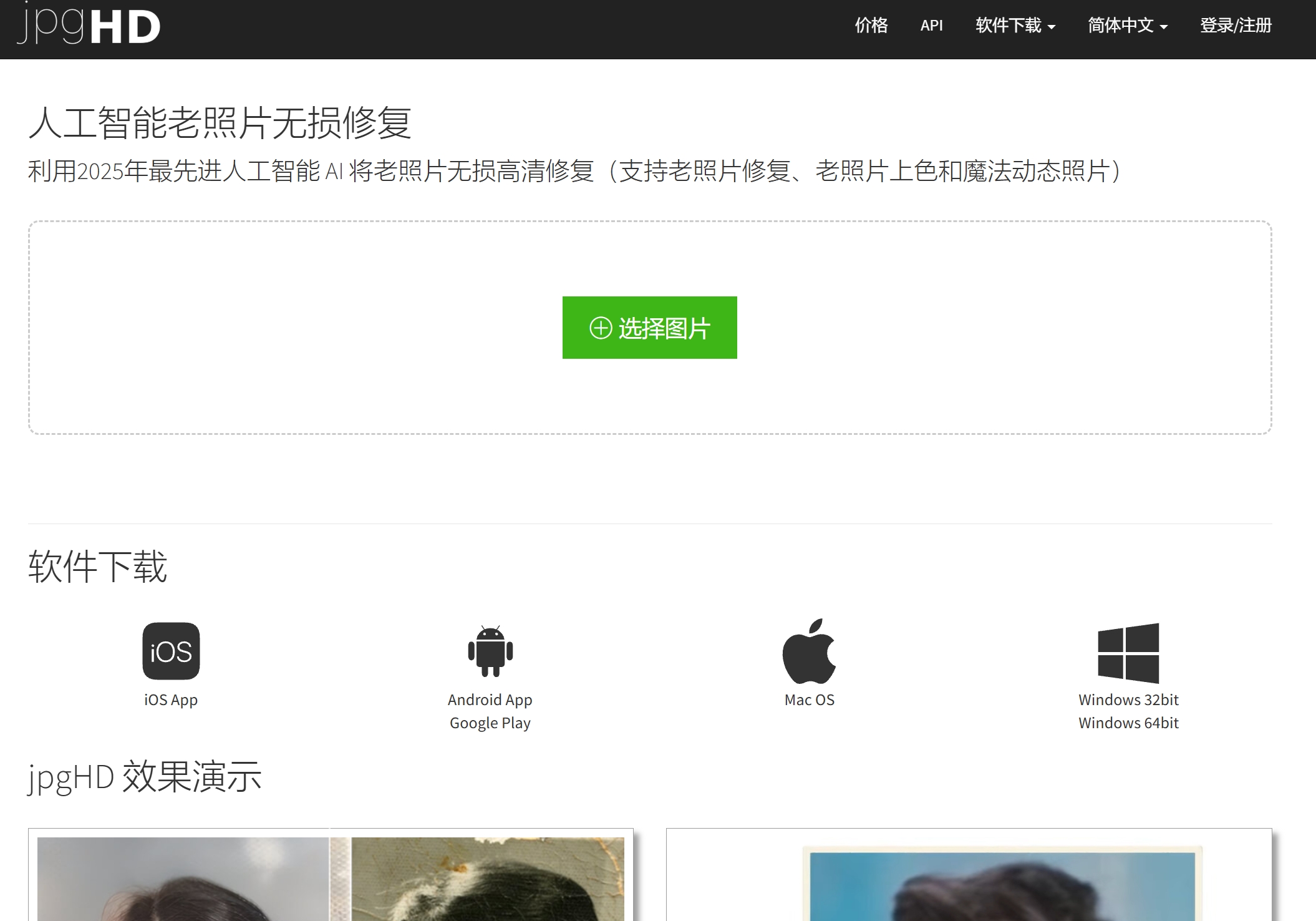The image size is (1316, 921).
Task: Download via the Windows 32bit link
Action: [1127, 699]
